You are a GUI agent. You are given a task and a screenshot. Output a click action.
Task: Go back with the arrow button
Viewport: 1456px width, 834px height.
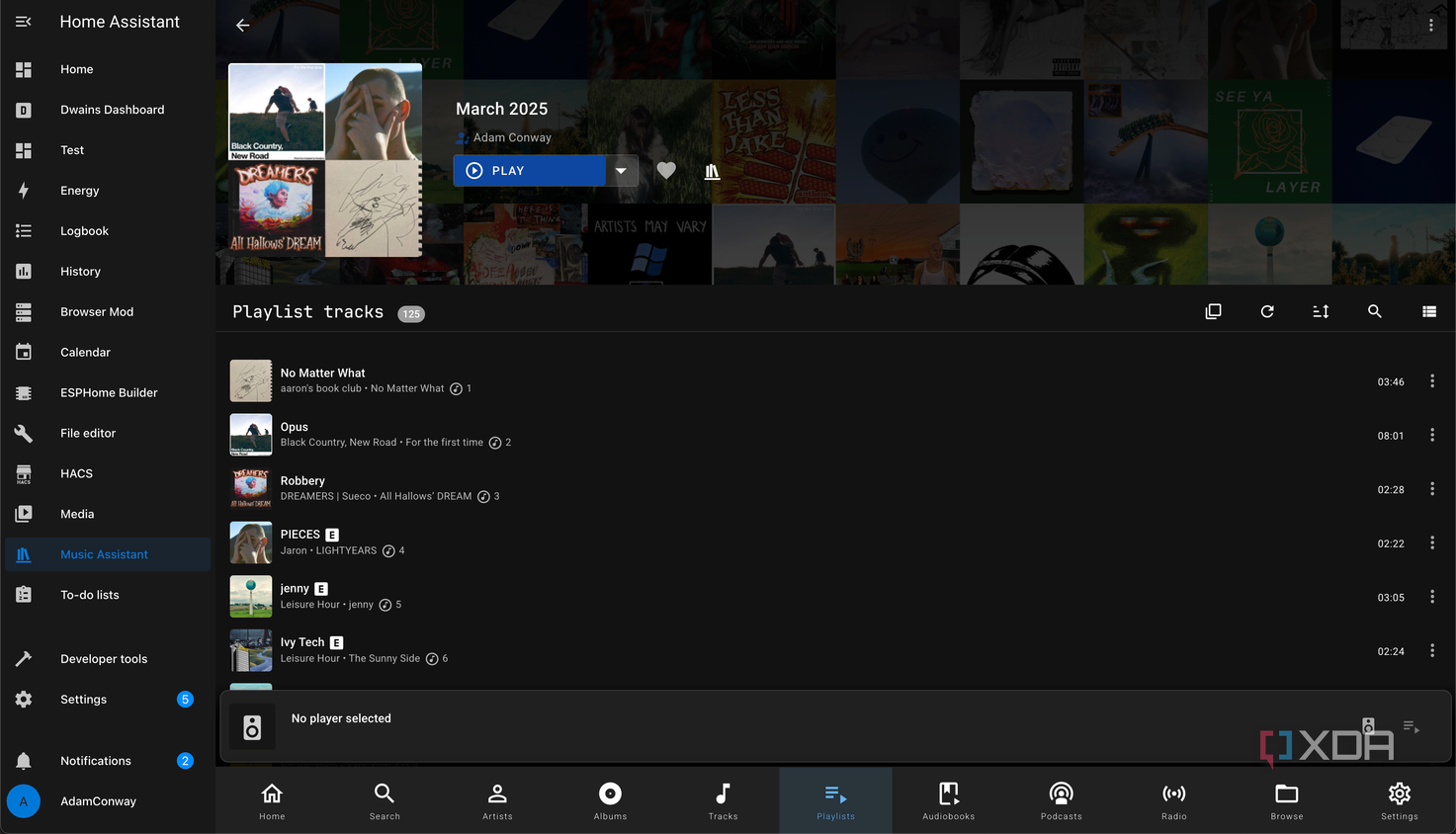[242, 25]
